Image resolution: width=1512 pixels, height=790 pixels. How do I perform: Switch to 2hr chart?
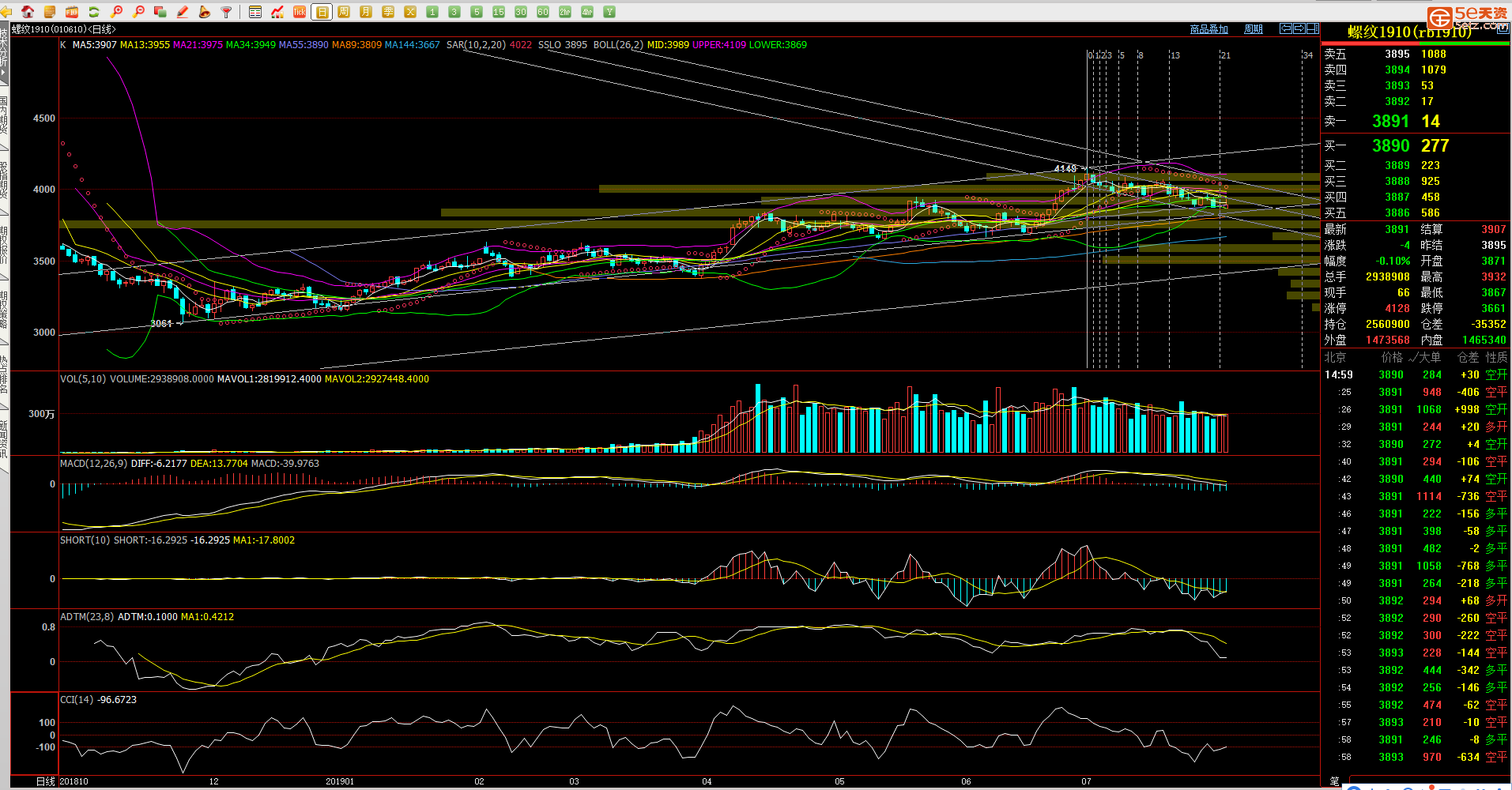point(565,12)
